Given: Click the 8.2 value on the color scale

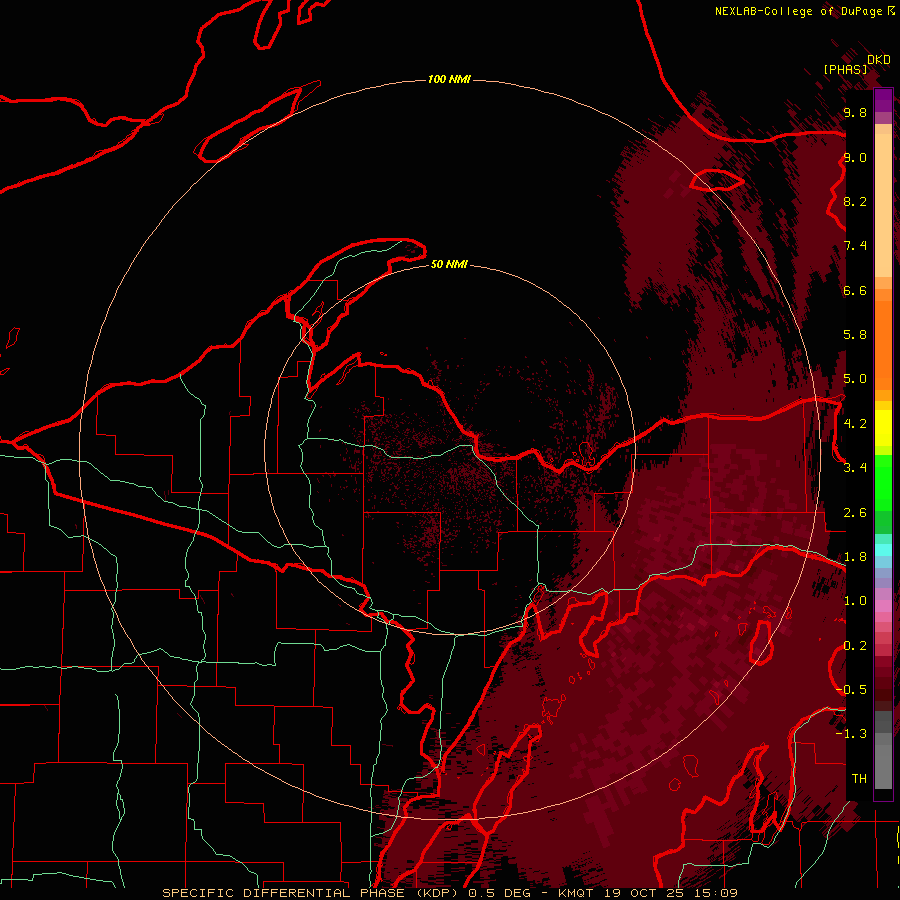Looking at the screenshot, I should 855,201.
